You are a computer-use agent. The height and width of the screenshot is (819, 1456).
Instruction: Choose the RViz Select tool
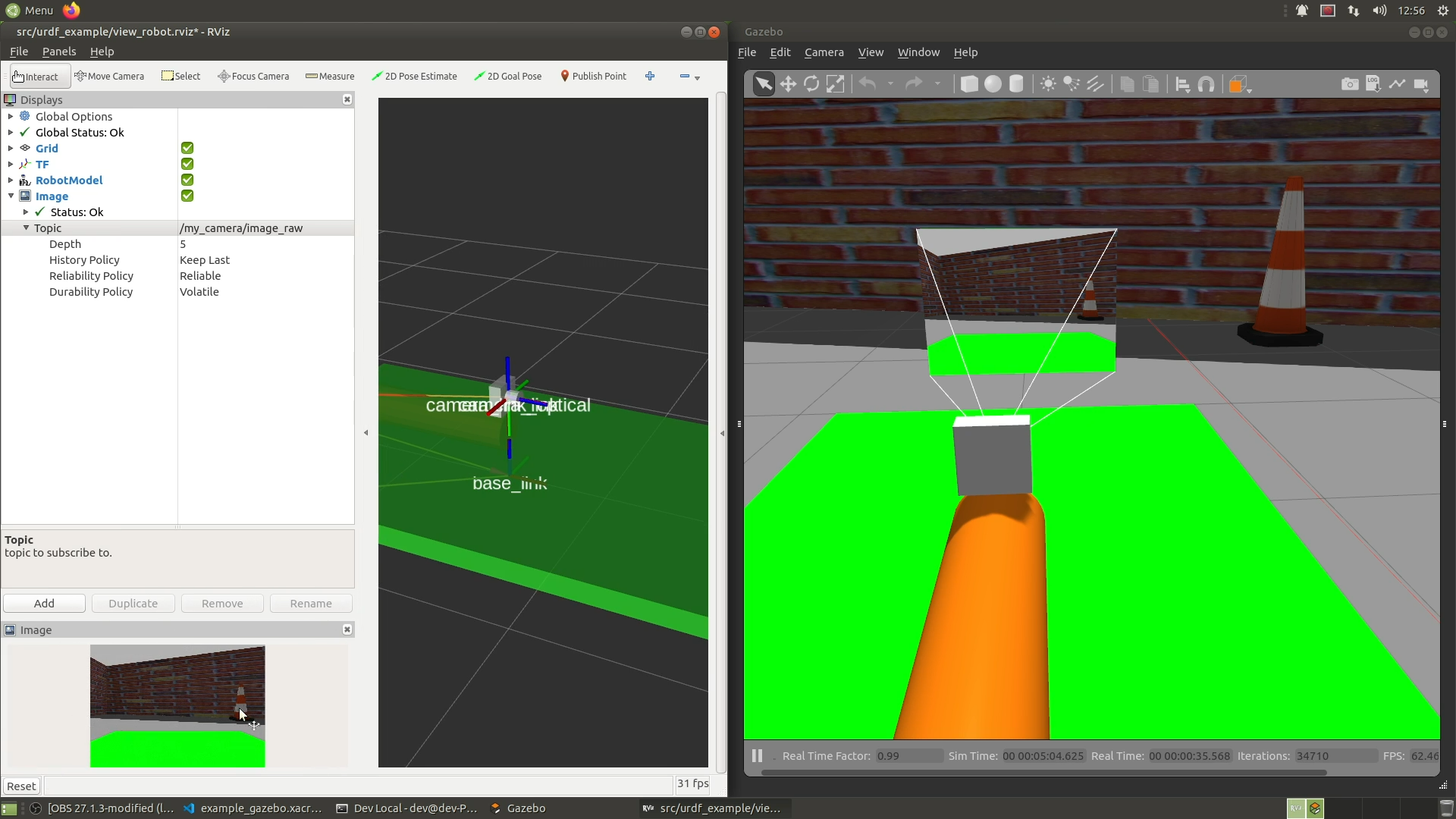(x=181, y=77)
